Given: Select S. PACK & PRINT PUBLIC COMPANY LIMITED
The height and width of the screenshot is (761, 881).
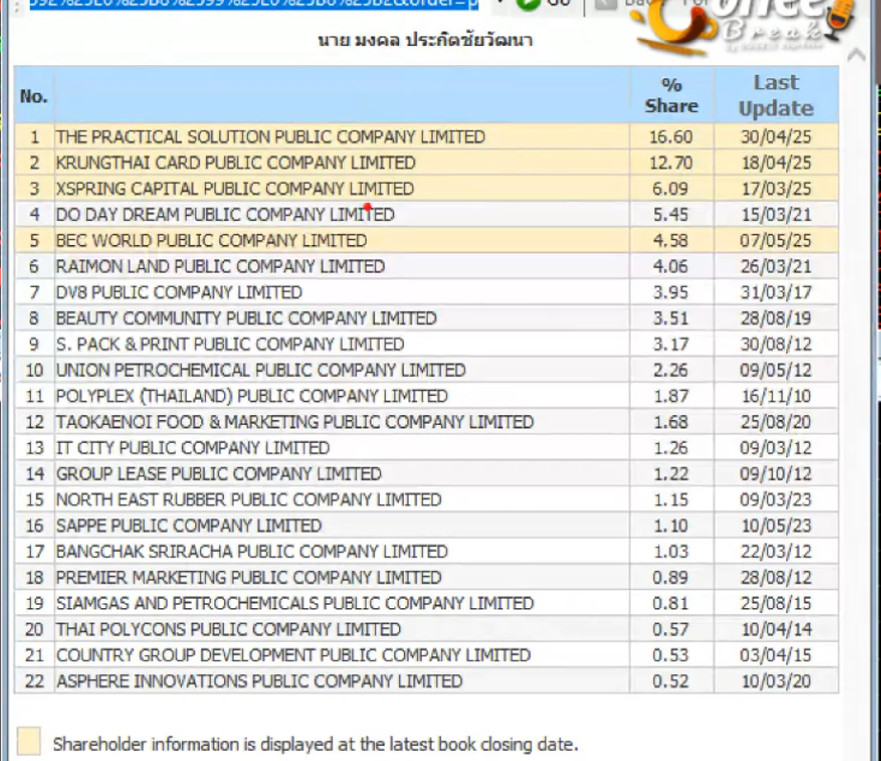Looking at the screenshot, I should (x=230, y=344).
